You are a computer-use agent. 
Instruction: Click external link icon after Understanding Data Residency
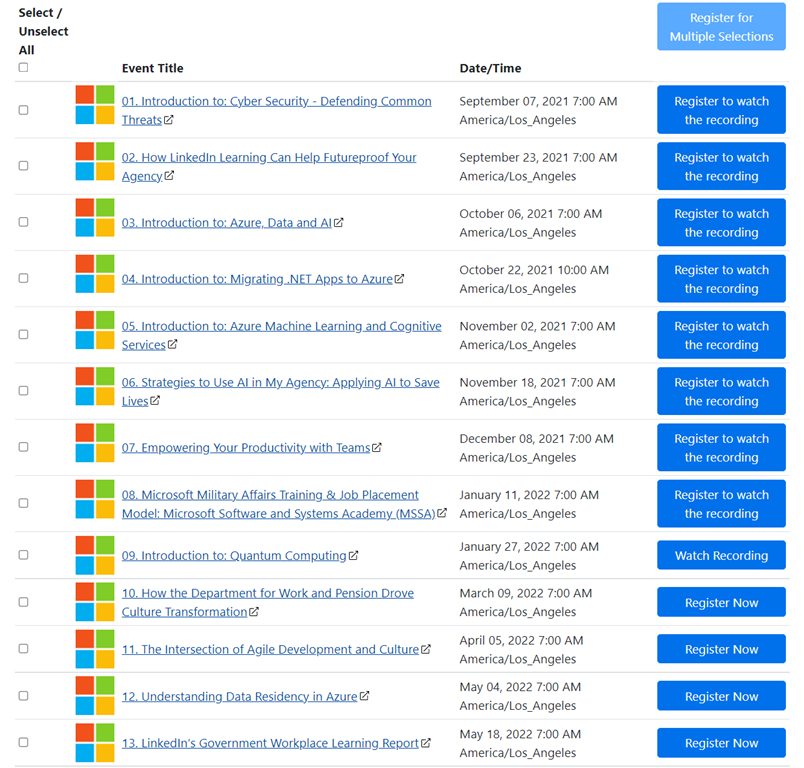364,696
